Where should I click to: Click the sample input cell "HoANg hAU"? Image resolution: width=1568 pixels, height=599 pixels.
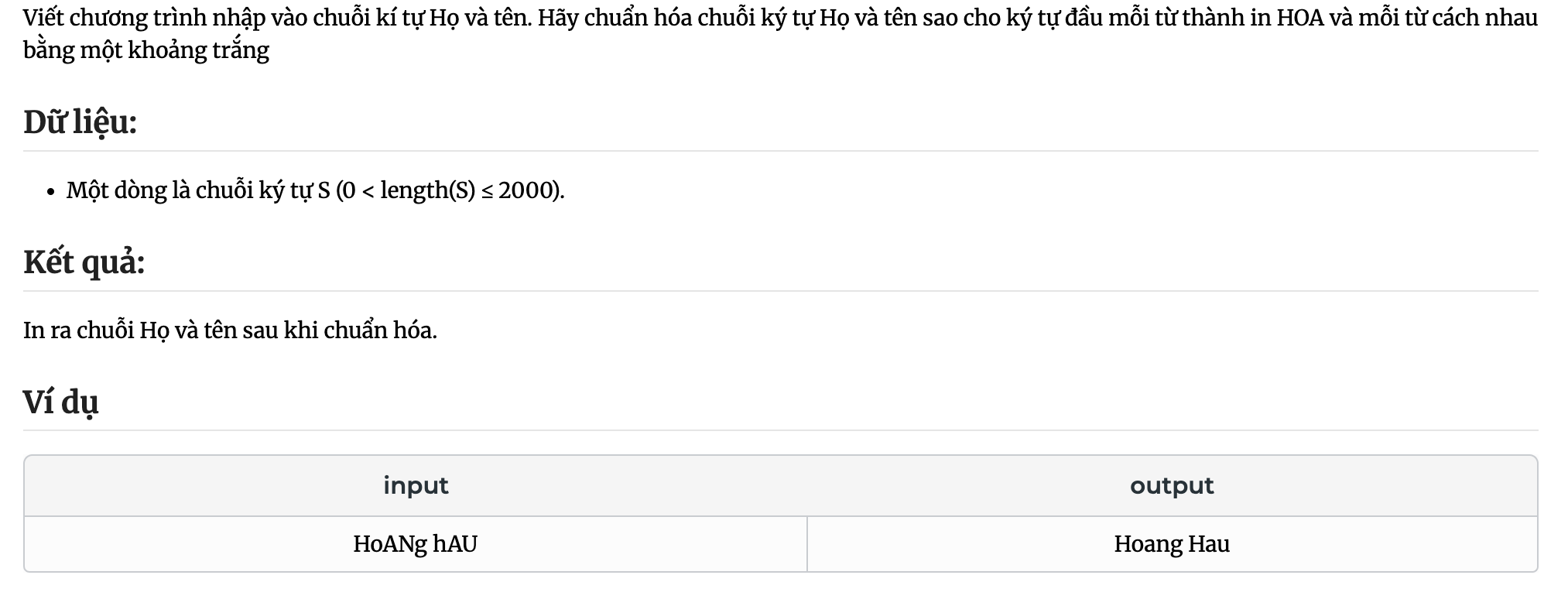pyautogui.click(x=416, y=544)
